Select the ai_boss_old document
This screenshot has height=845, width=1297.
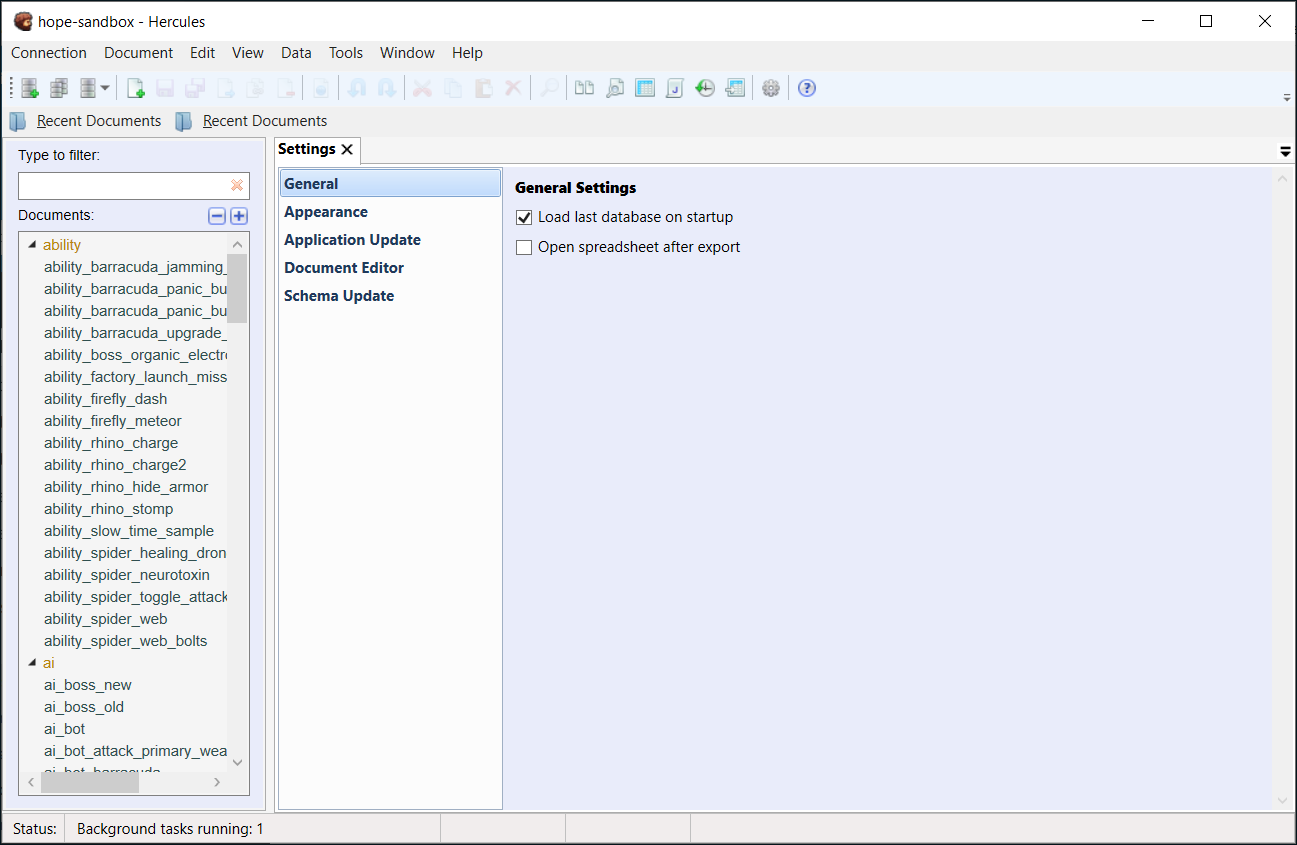coord(84,707)
